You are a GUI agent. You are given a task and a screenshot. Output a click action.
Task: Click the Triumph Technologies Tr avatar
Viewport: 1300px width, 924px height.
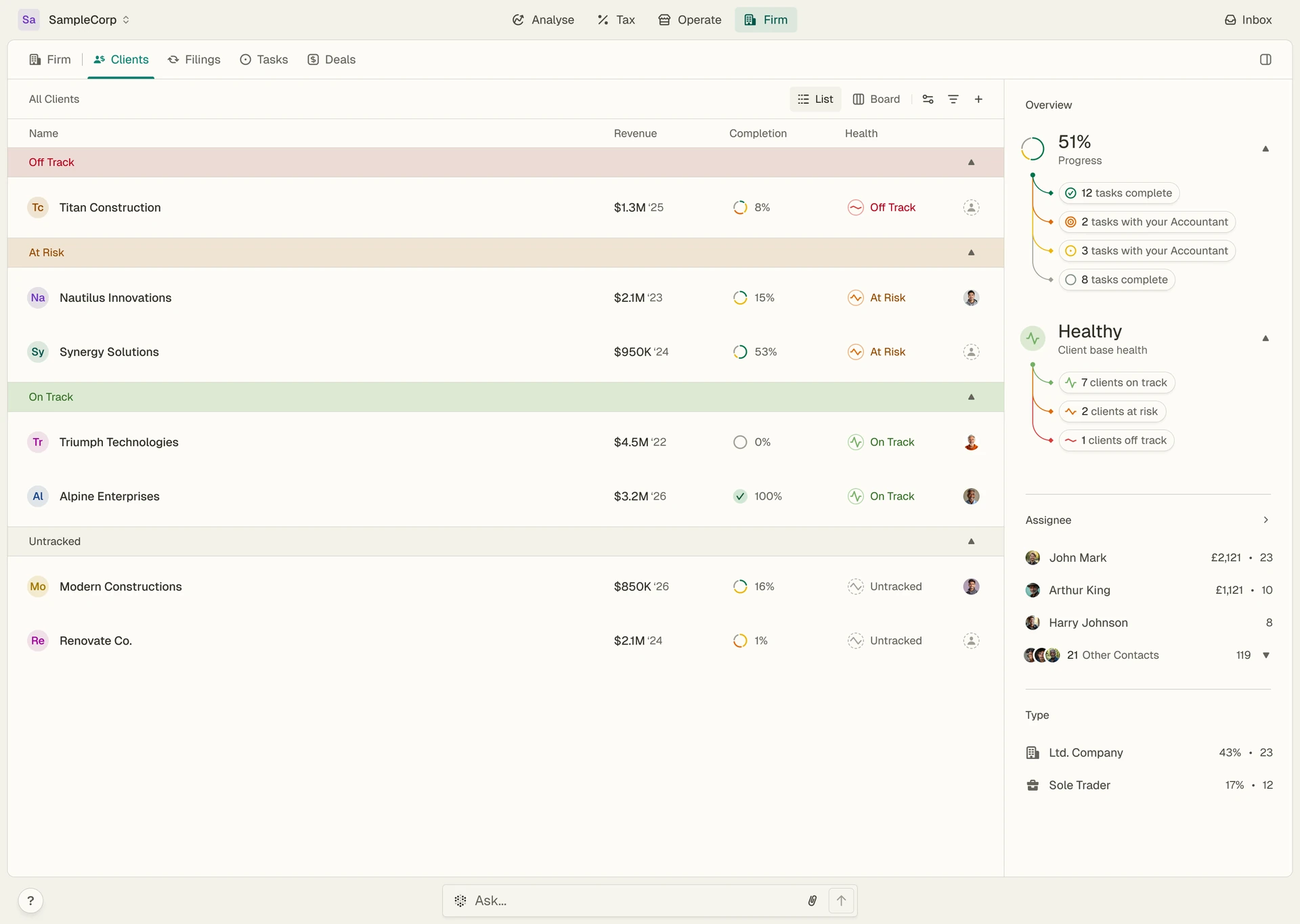click(38, 442)
